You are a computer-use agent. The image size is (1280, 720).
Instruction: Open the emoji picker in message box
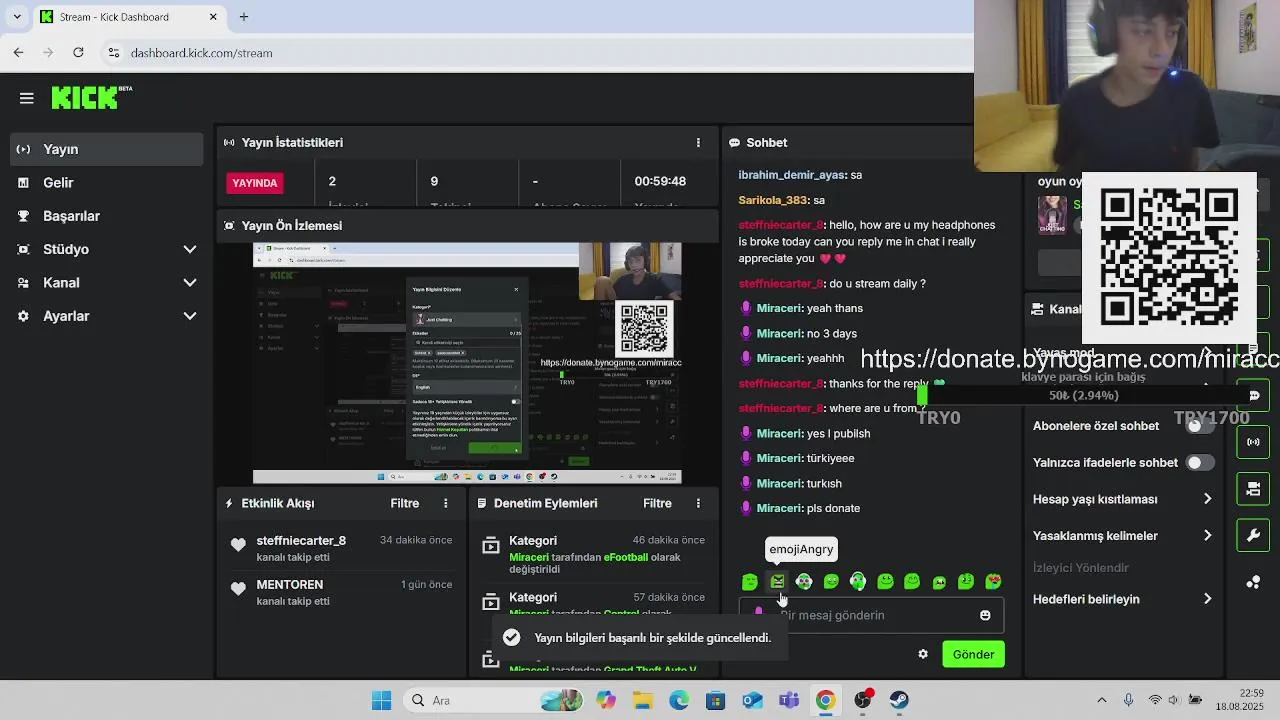pyautogui.click(x=985, y=615)
